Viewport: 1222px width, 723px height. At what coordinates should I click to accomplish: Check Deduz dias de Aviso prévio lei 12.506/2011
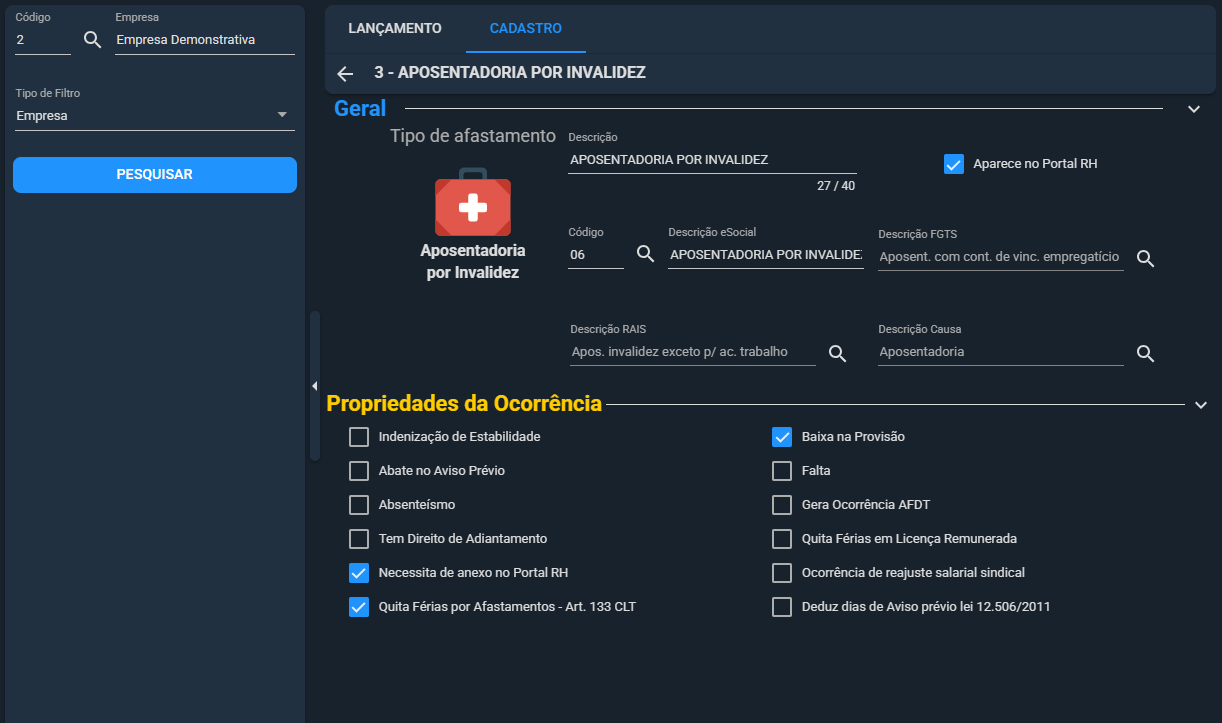(x=782, y=607)
